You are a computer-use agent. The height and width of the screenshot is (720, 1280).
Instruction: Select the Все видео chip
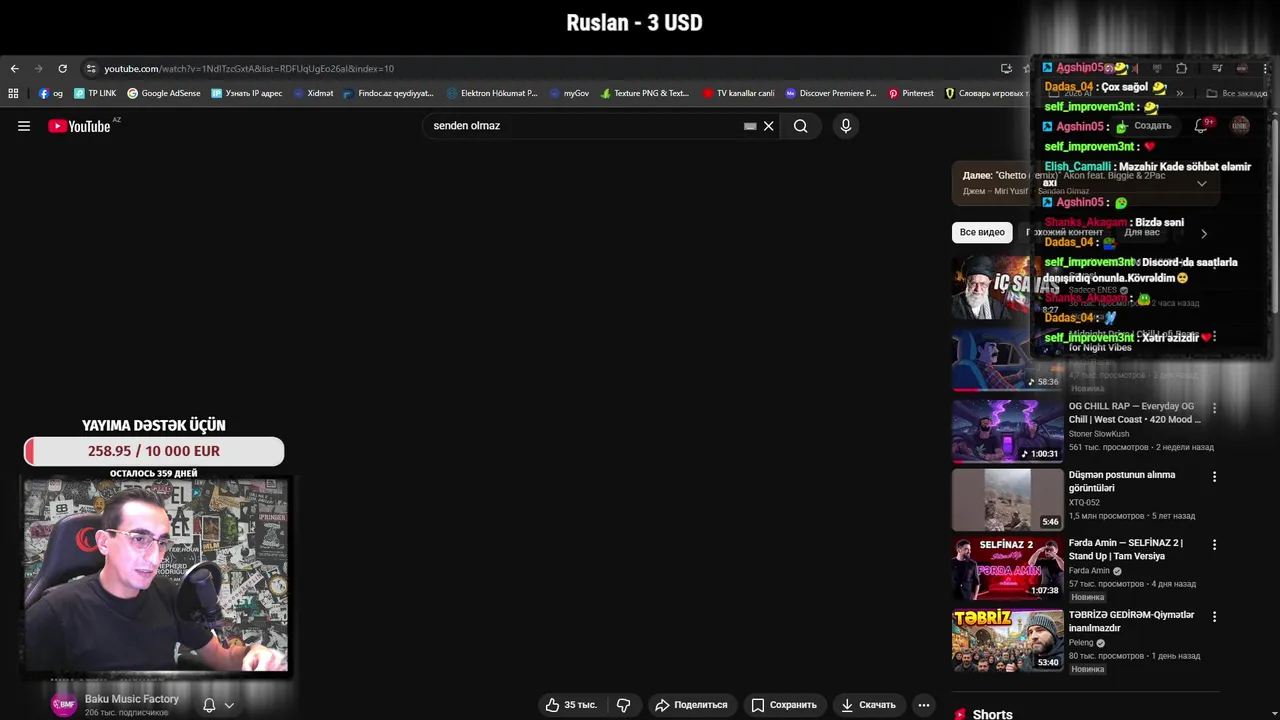point(982,232)
